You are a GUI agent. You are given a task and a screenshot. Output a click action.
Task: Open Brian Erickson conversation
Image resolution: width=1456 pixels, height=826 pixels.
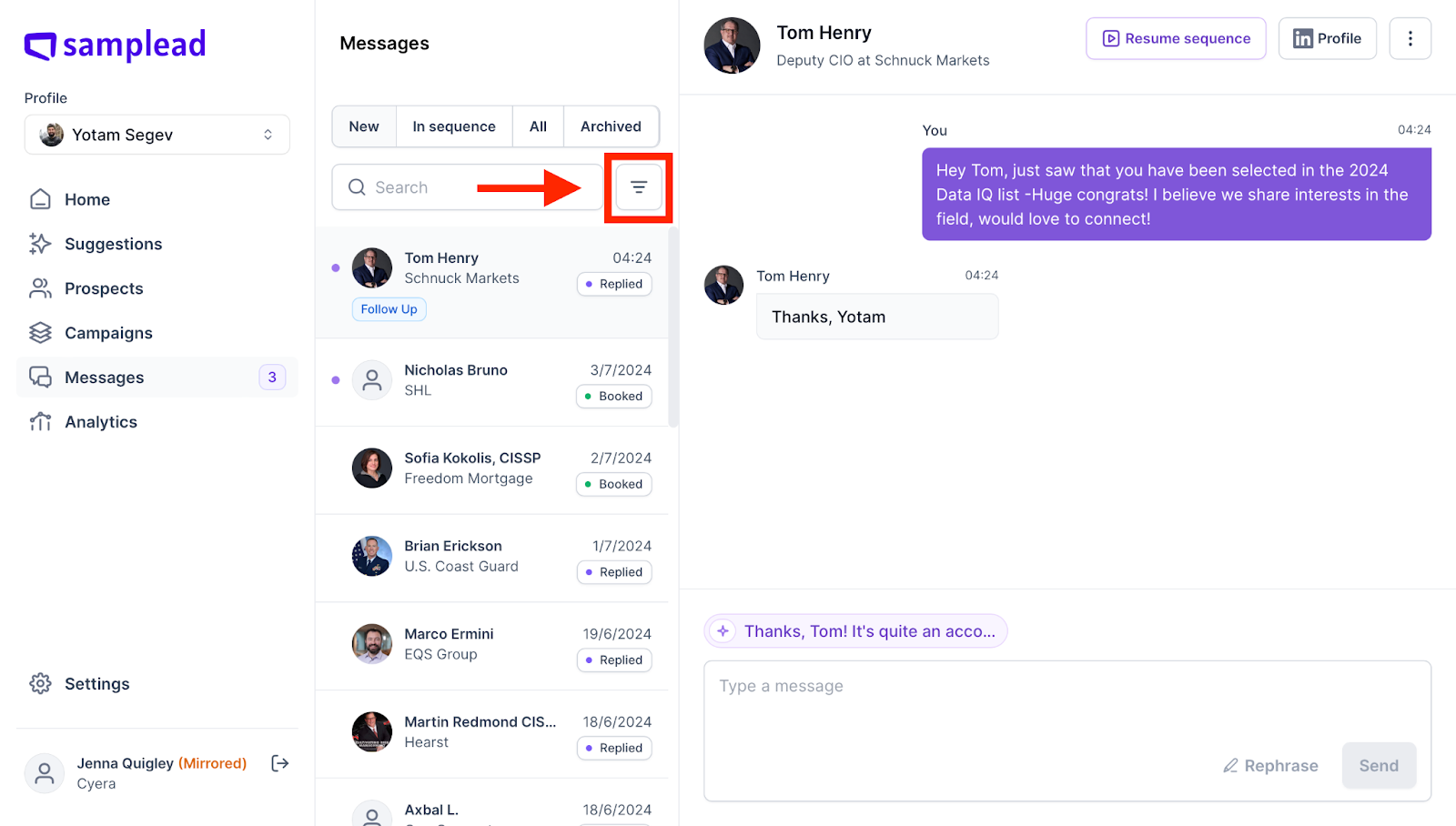tap(491, 559)
